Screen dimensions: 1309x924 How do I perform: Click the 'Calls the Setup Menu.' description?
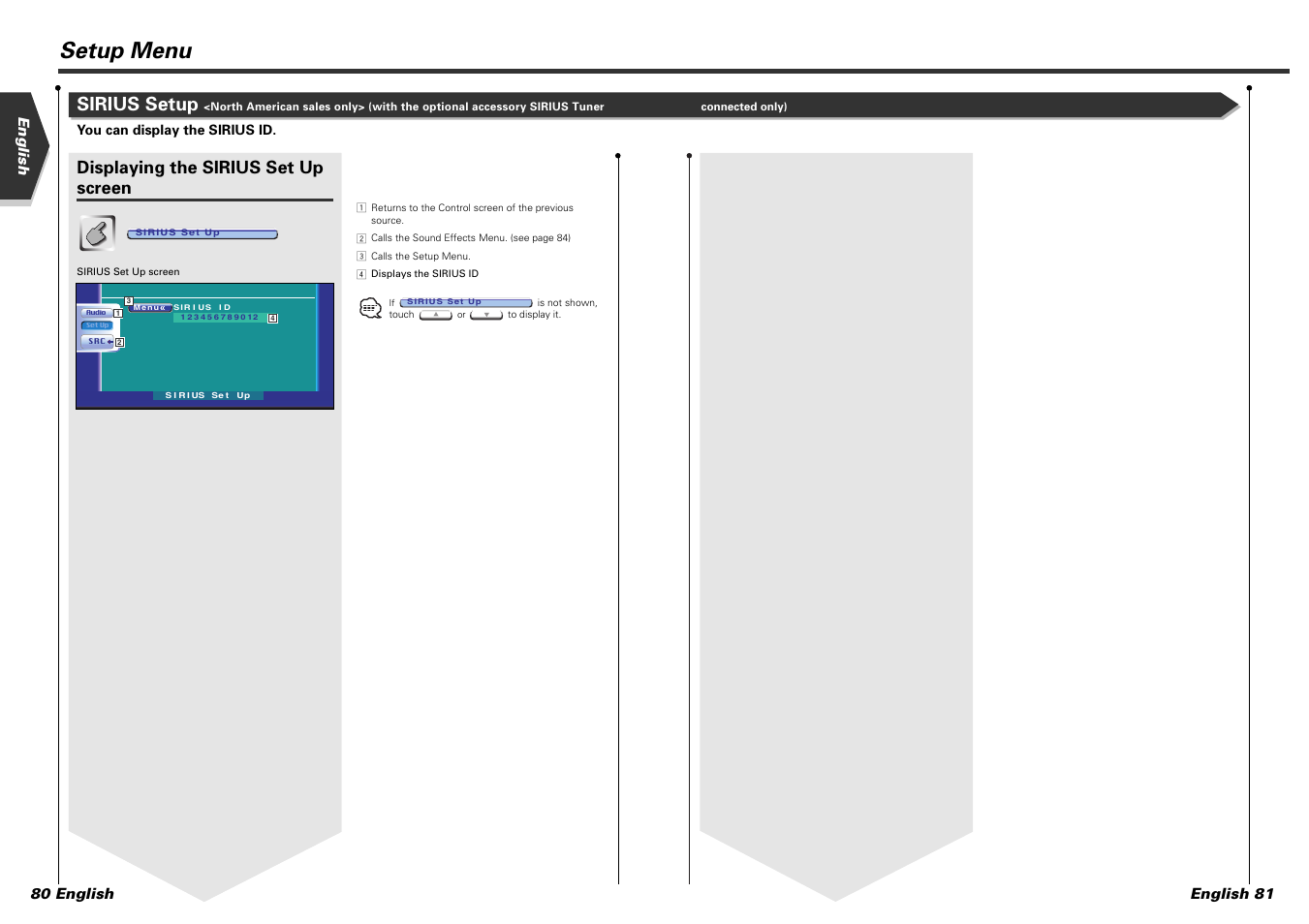point(421,257)
